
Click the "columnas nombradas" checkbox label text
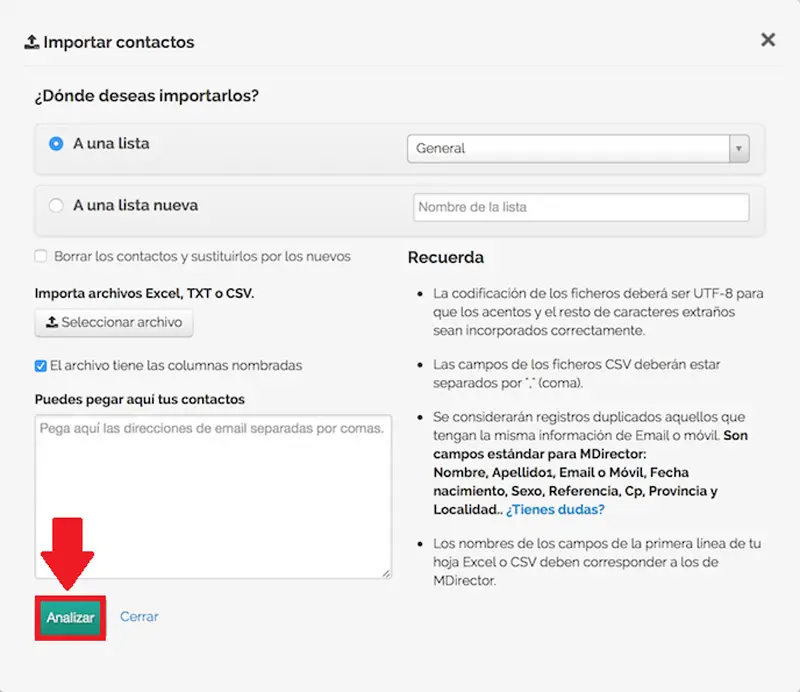pos(176,366)
